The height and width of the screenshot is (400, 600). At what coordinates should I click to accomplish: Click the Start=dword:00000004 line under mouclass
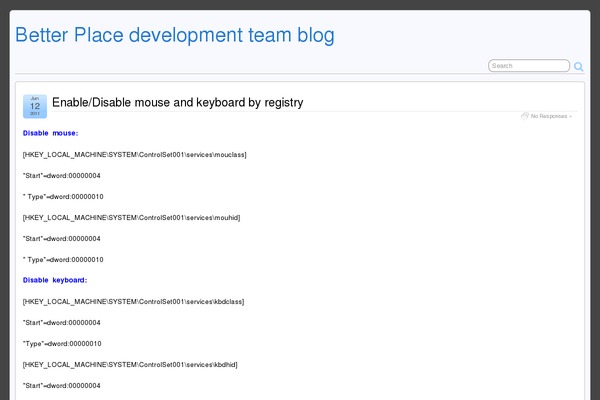click(62, 176)
